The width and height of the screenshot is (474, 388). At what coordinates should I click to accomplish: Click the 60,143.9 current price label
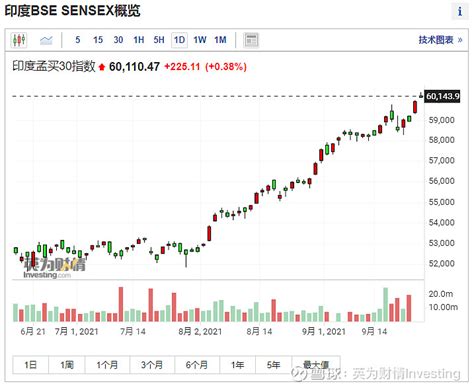(442, 96)
